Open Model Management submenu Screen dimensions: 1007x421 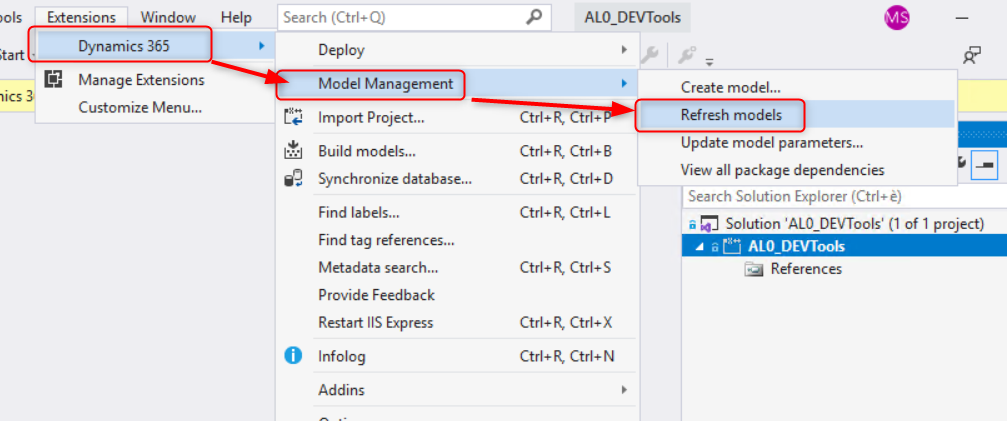pyautogui.click(x=457, y=83)
